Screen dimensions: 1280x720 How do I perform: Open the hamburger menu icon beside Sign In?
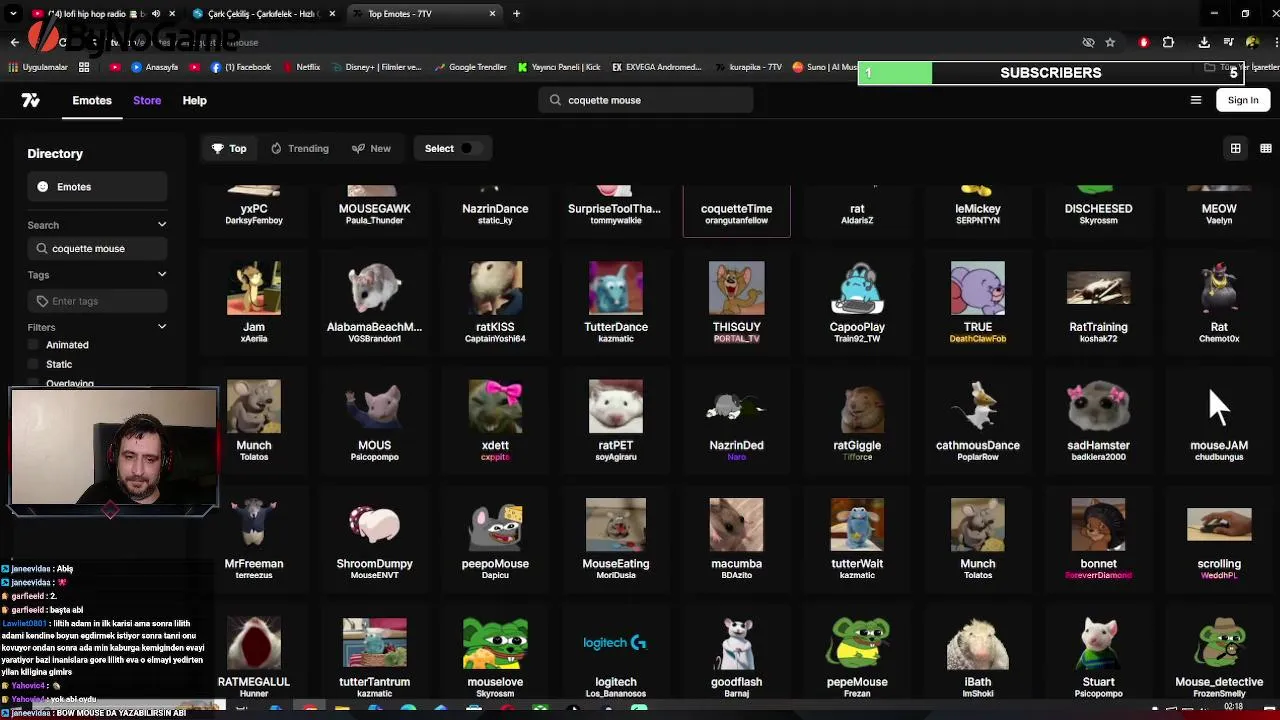[1195, 100]
